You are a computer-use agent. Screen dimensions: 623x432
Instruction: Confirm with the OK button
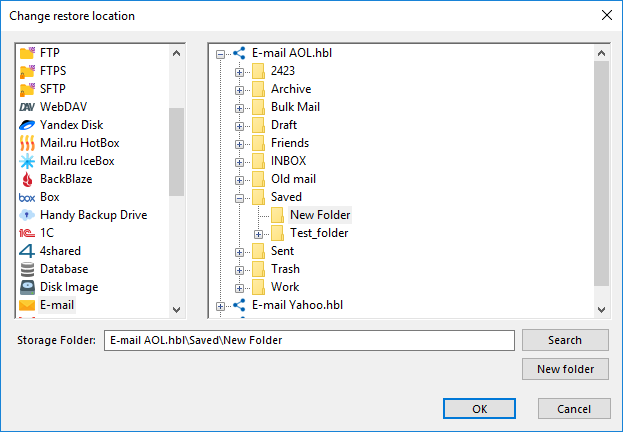[x=480, y=408]
